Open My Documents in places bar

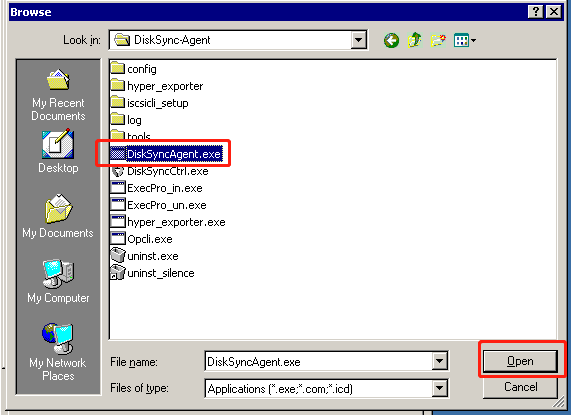coord(58,216)
